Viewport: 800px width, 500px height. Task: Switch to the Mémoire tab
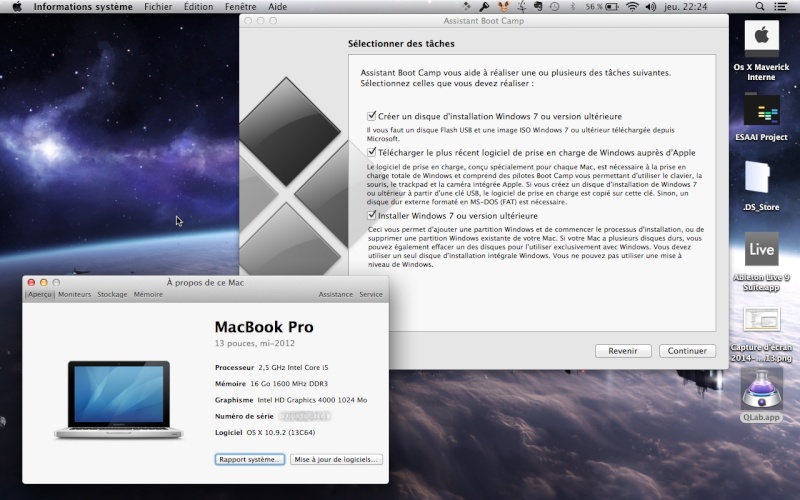click(148, 294)
